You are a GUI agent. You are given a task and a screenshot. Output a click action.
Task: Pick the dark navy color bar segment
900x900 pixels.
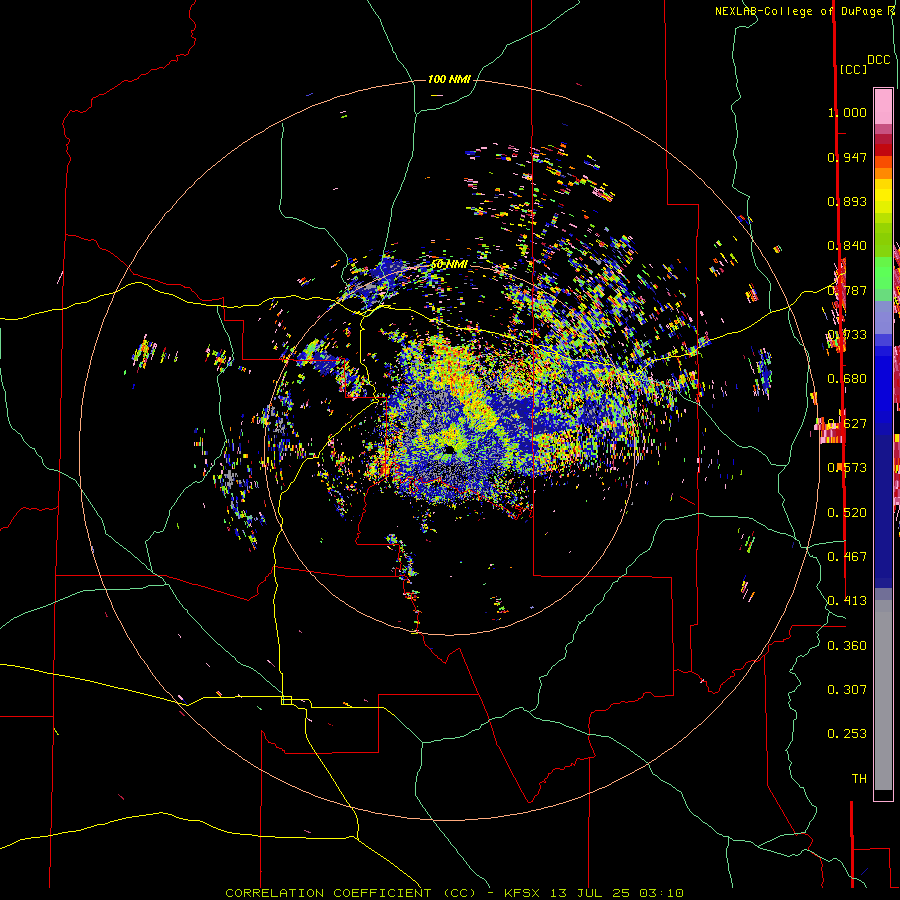pyautogui.click(x=883, y=505)
